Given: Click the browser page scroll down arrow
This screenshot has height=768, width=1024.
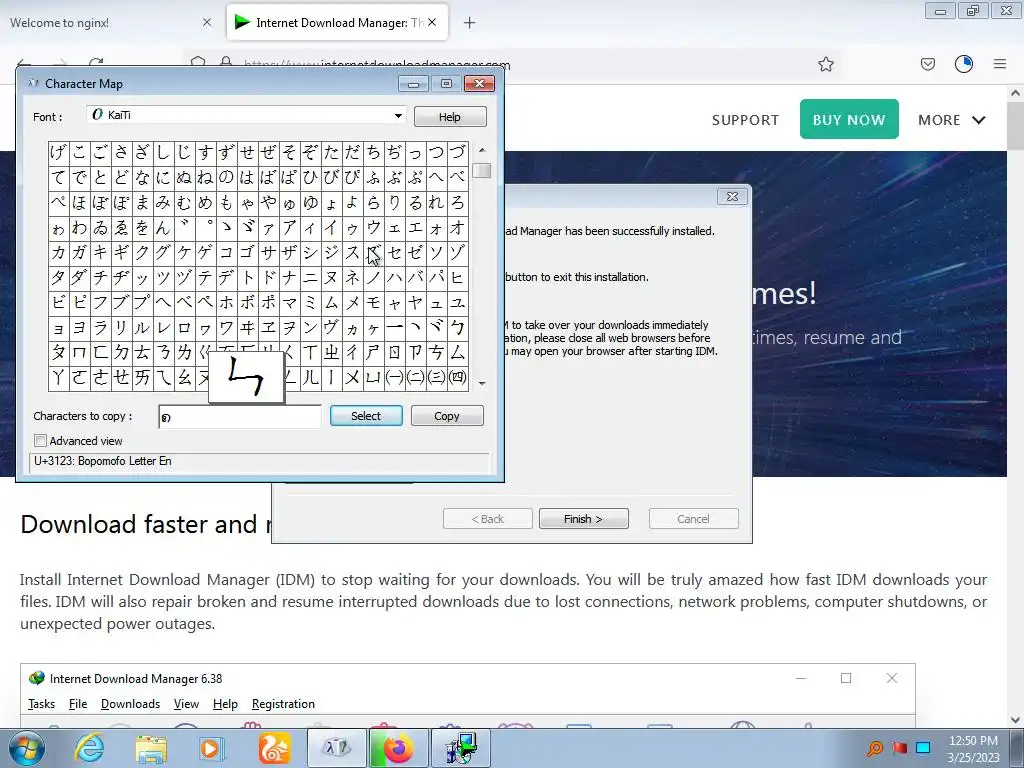Looking at the screenshot, I should [1016, 720].
